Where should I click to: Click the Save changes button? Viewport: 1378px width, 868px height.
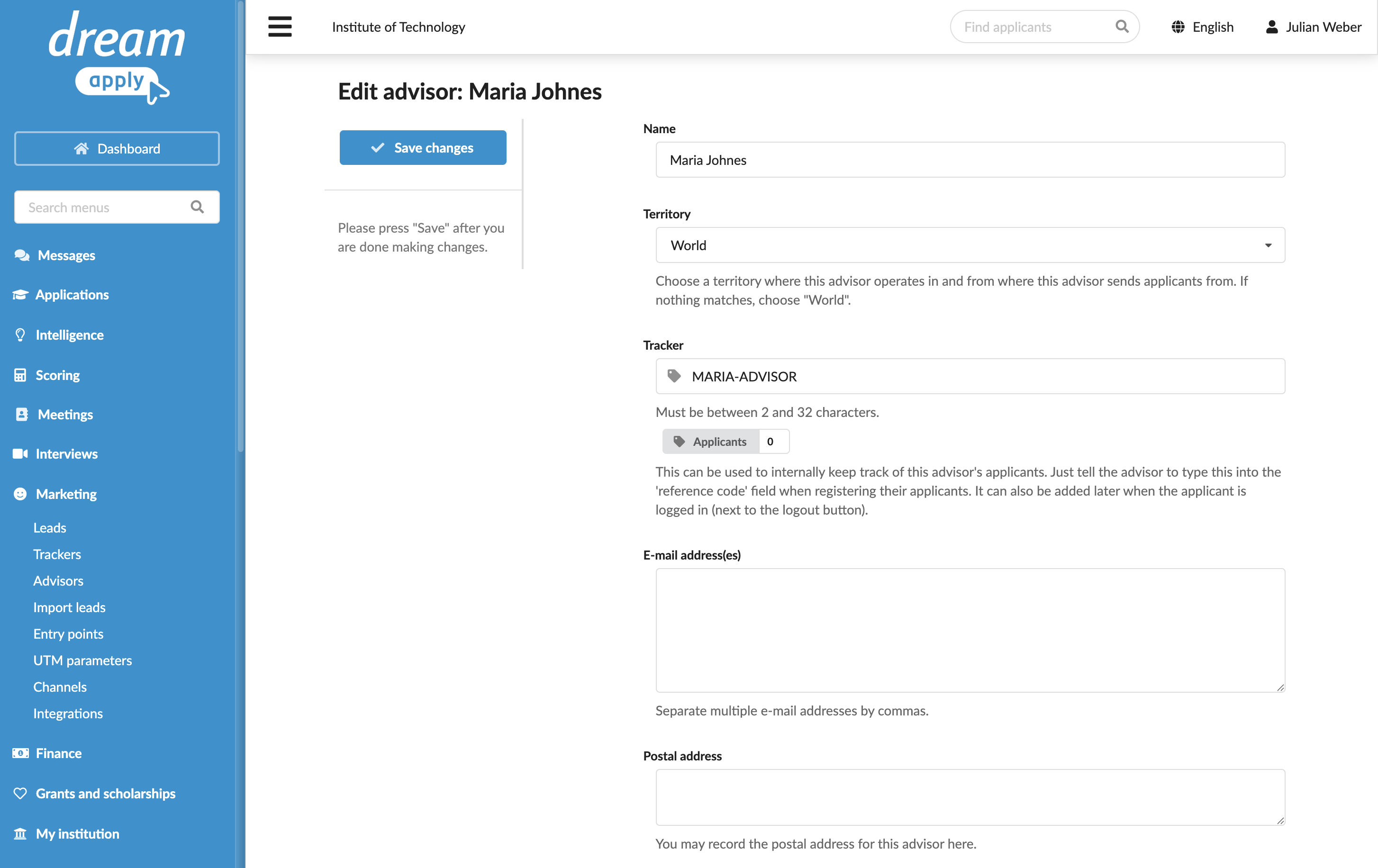[423, 148]
